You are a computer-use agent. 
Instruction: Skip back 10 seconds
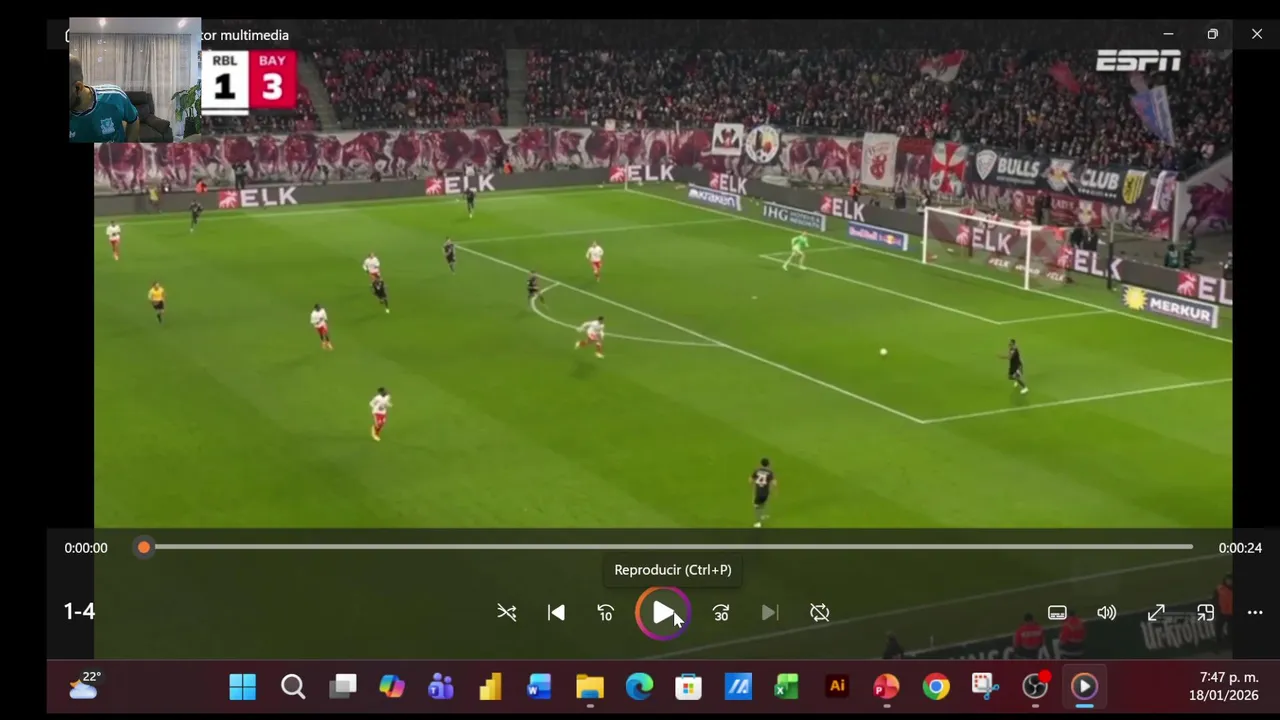(x=605, y=613)
